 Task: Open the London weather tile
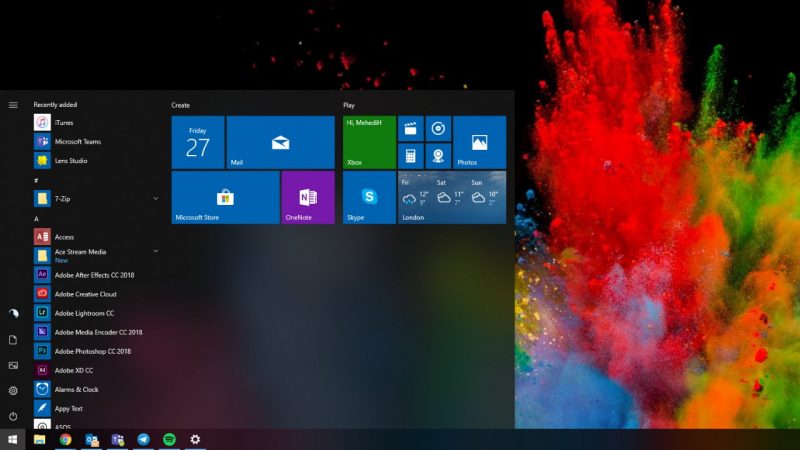452,197
